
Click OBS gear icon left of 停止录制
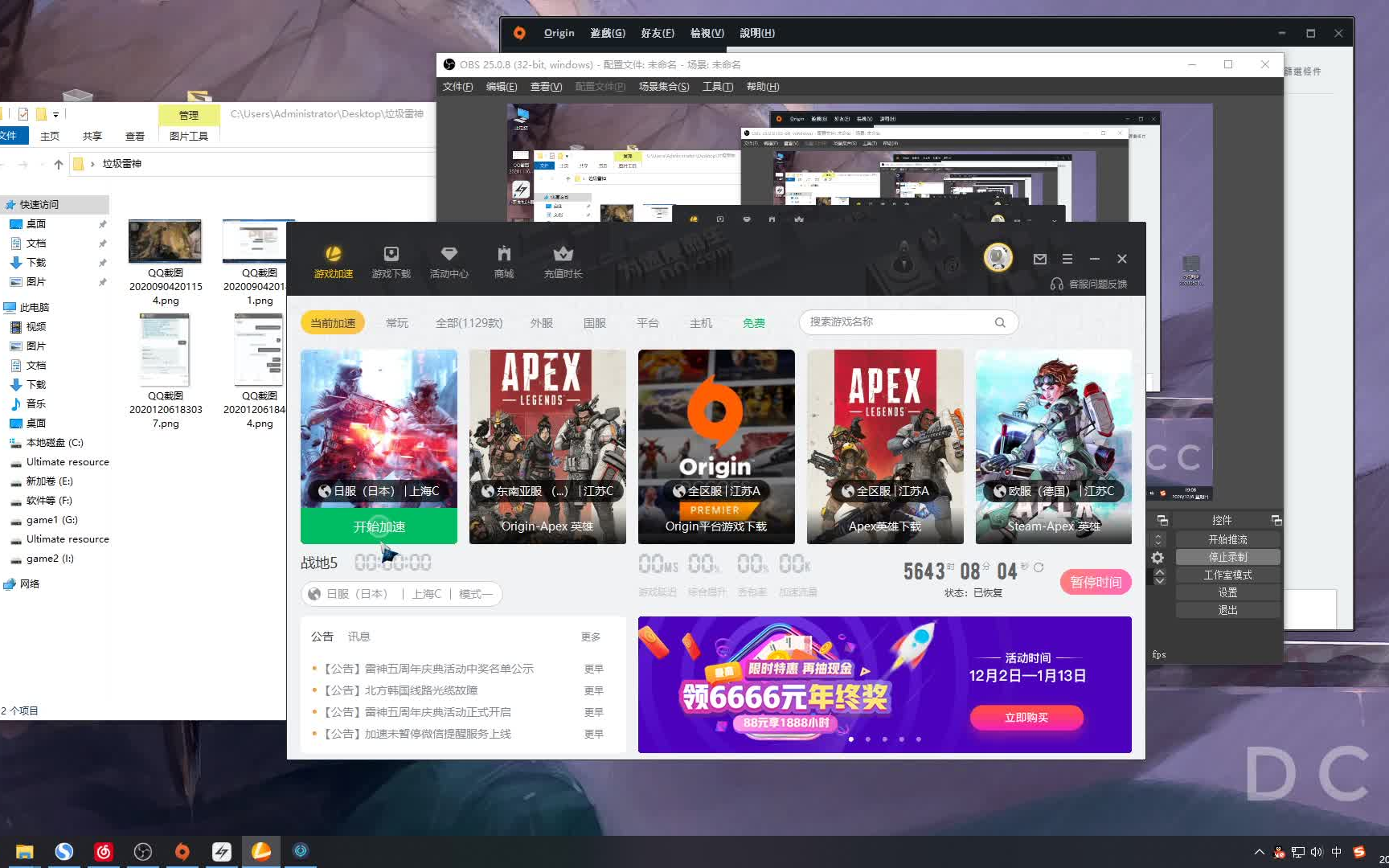click(1157, 558)
